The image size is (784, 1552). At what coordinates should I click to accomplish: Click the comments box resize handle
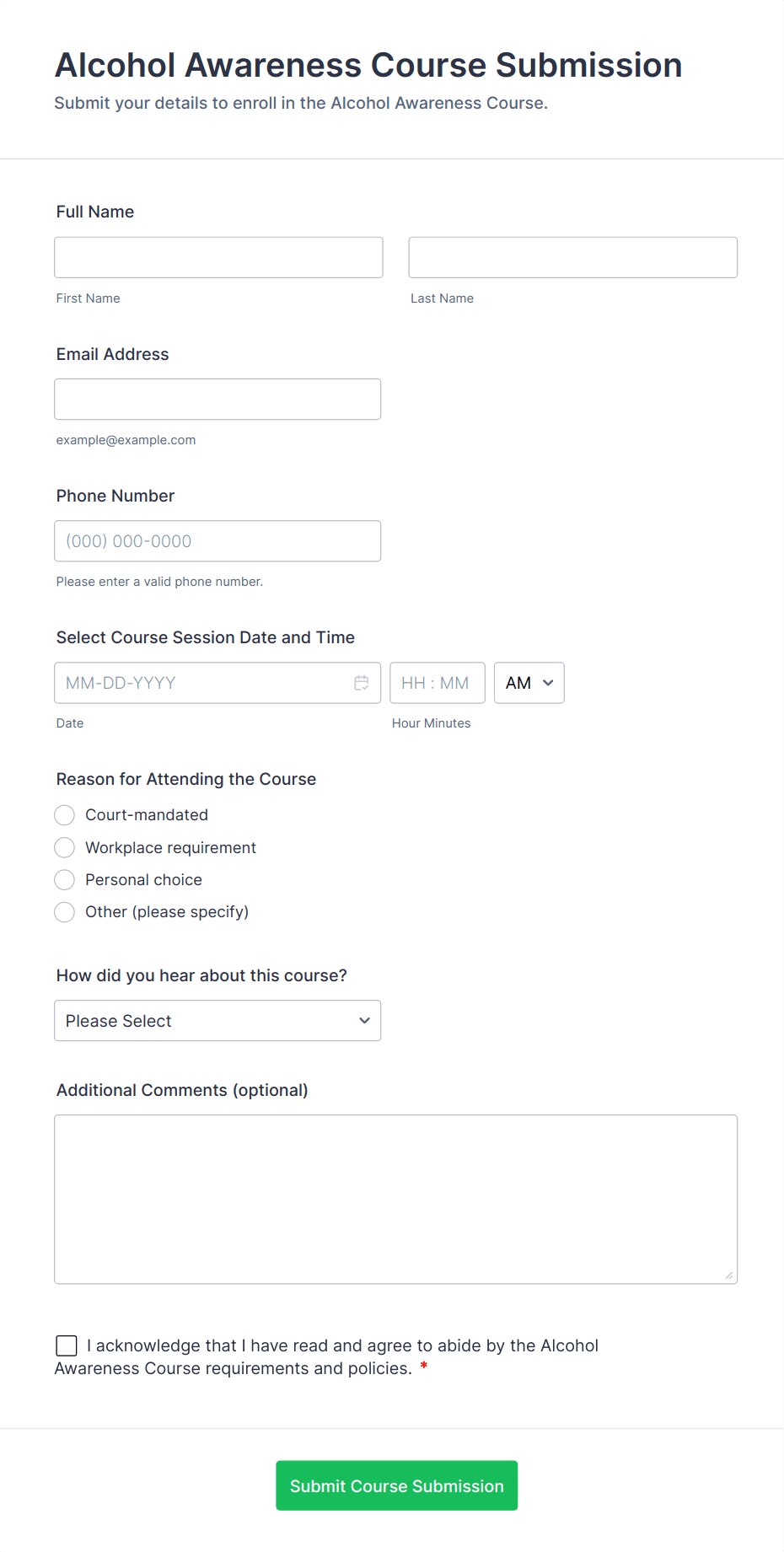click(x=728, y=1276)
